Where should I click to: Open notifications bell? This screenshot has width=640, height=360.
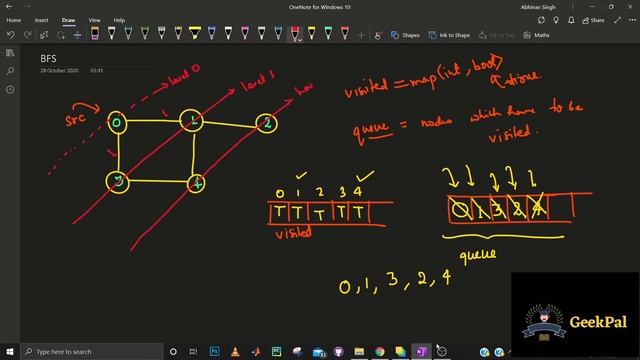click(x=571, y=20)
